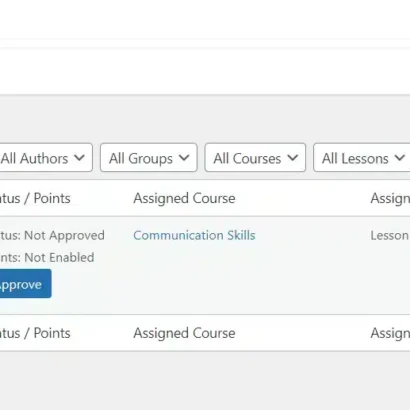
Task: Click the top Status / Points column header
Action: (x=35, y=198)
